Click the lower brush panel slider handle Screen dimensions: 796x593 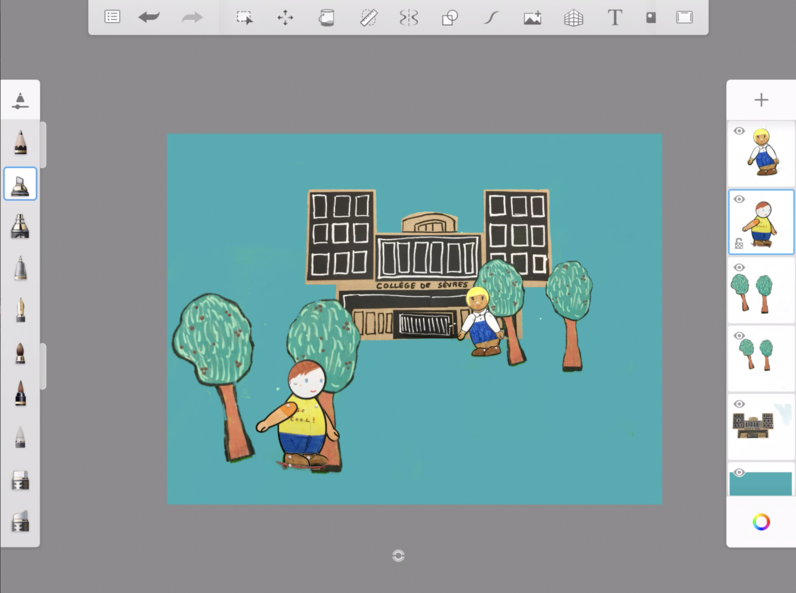click(43, 366)
